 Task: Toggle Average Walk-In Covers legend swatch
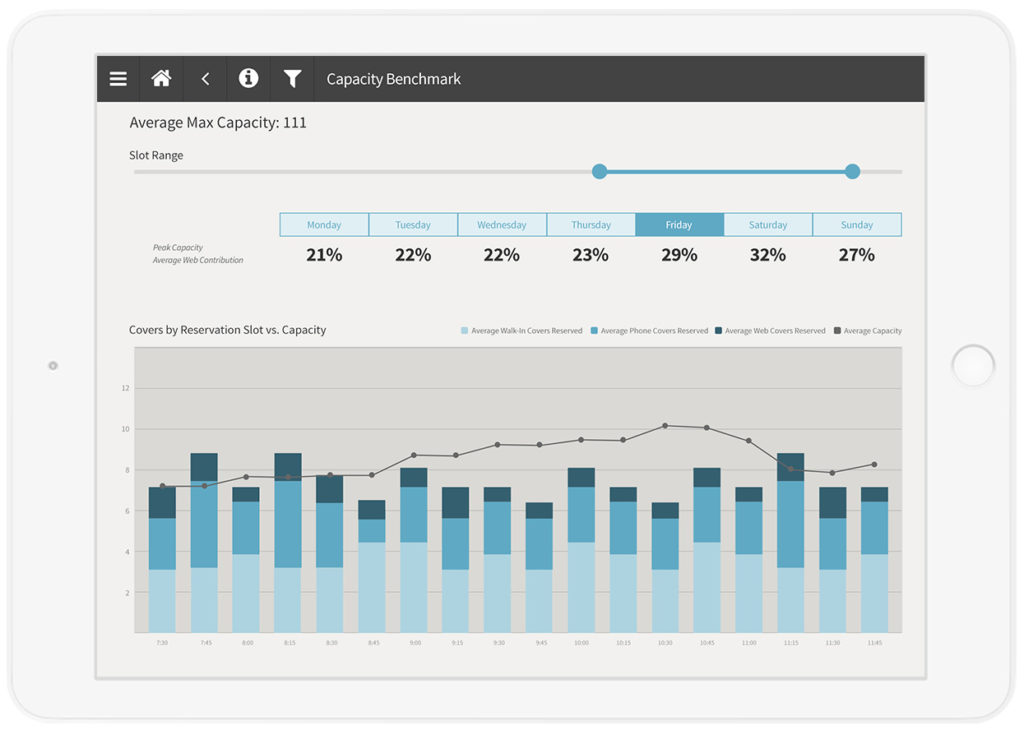[464, 331]
